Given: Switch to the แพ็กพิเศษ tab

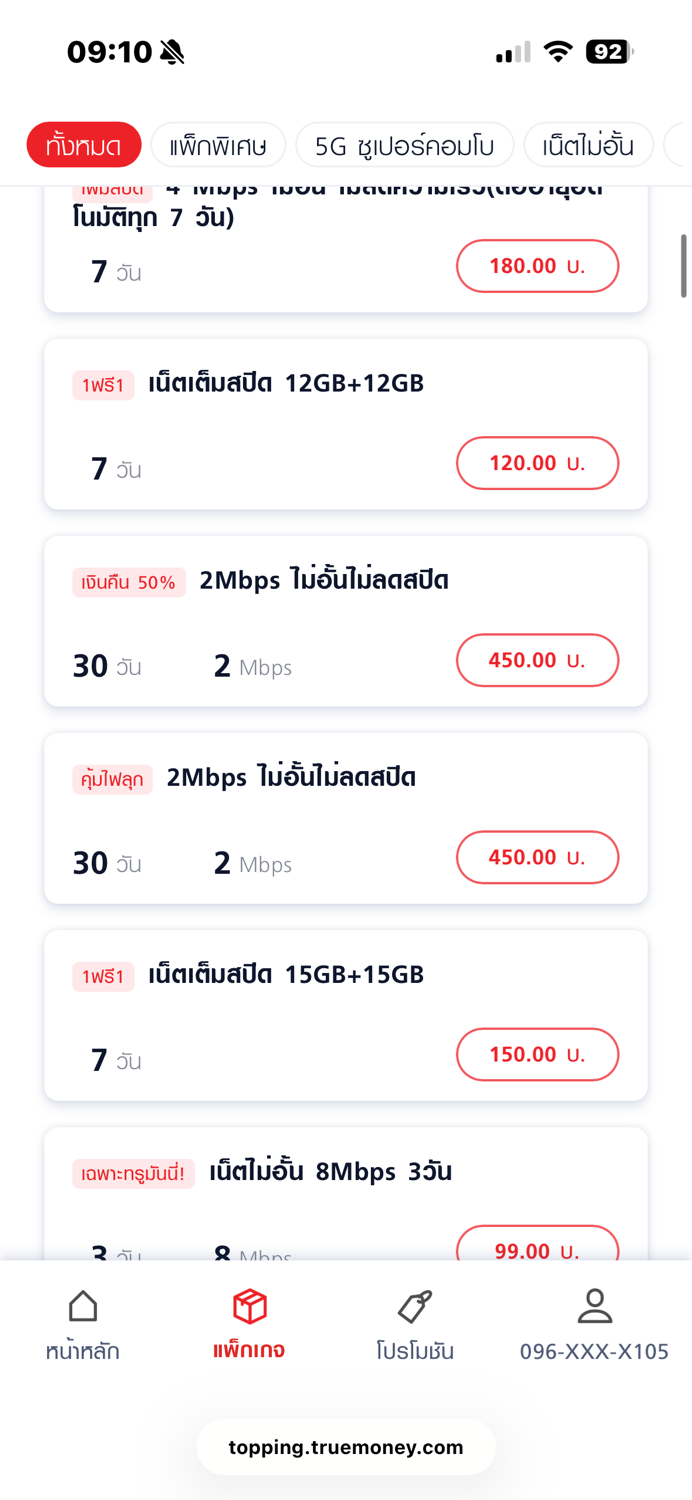Looking at the screenshot, I should point(218,146).
